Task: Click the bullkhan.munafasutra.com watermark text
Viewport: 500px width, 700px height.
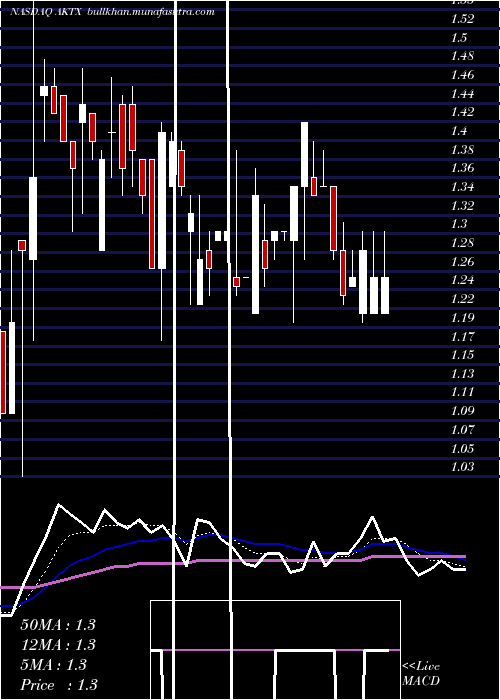Action: point(151,12)
